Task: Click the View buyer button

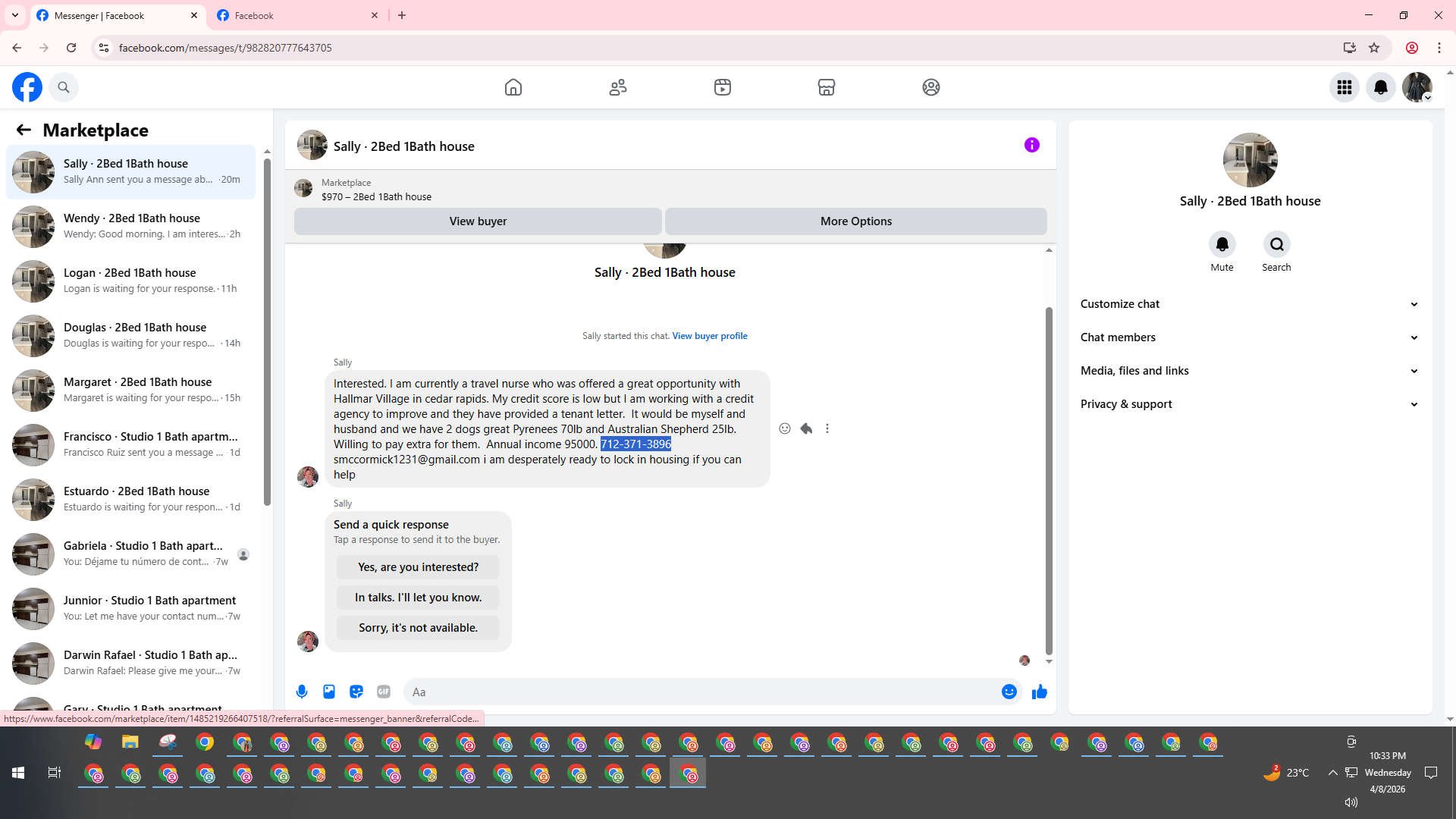Action: pyautogui.click(x=478, y=221)
